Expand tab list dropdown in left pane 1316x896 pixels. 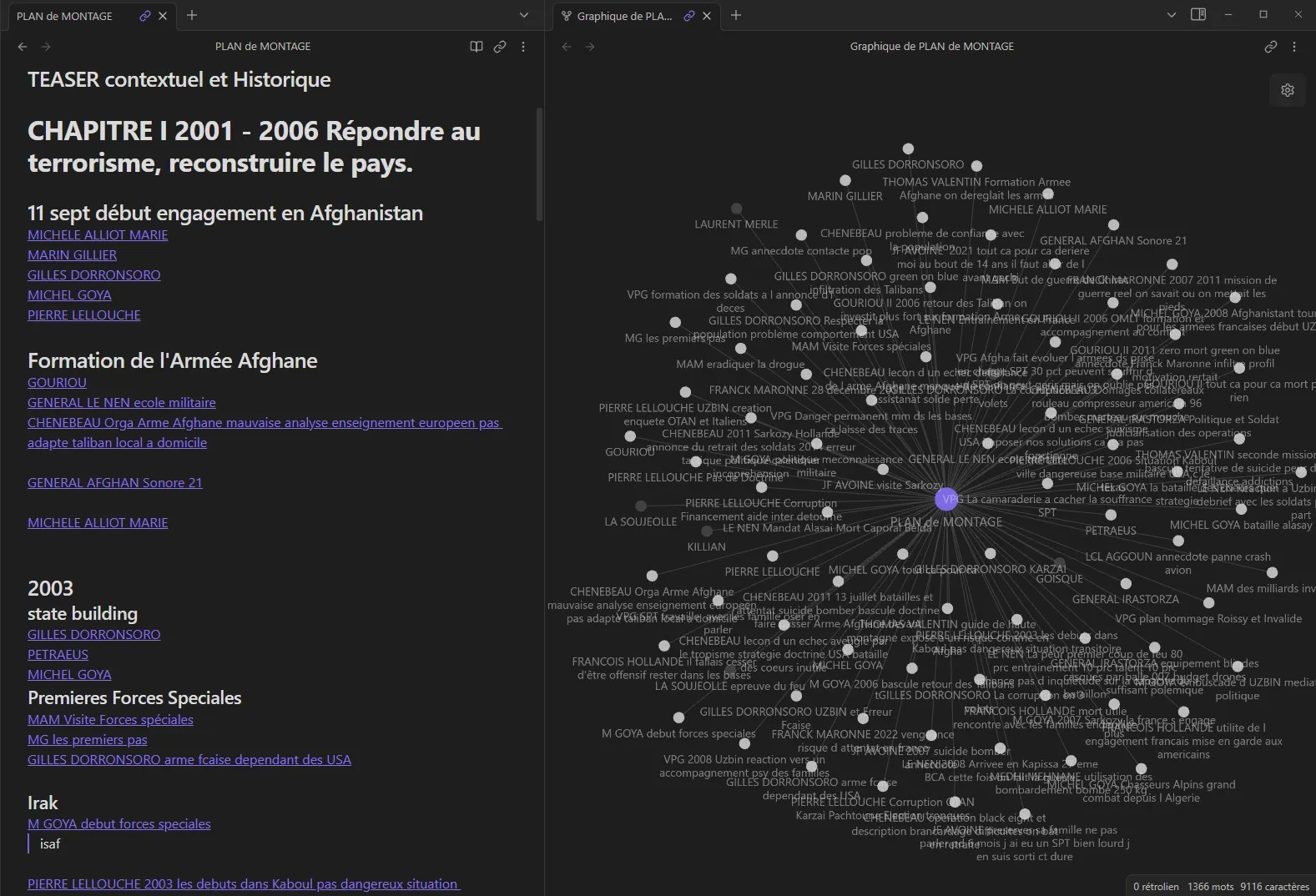pyautogui.click(x=524, y=15)
